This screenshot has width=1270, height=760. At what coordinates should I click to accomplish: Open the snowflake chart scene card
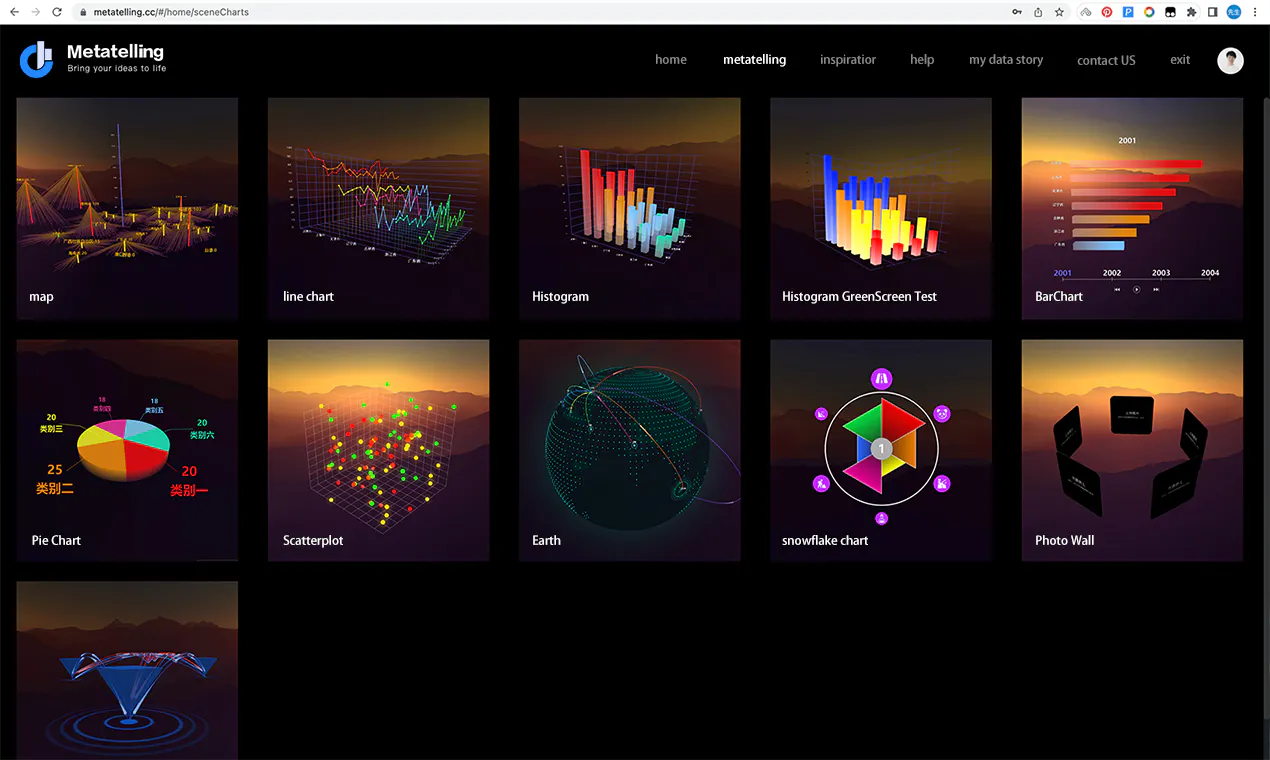click(881, 450)
